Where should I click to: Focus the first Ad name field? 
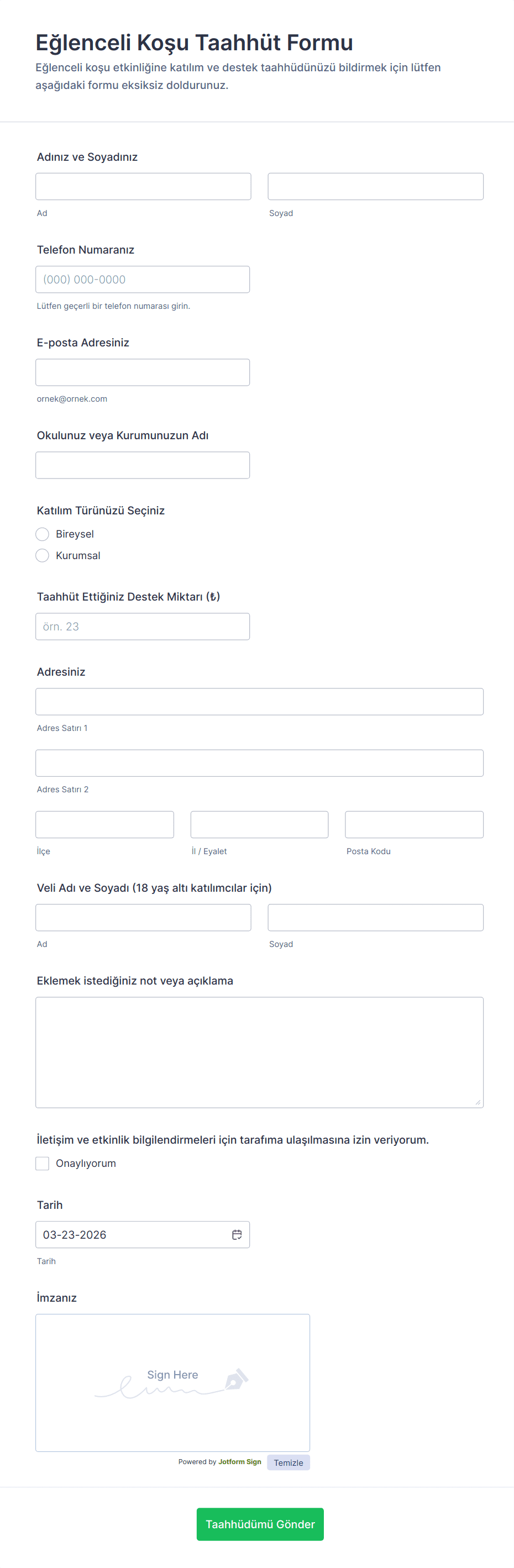pyautogui.click(x=143, y=186)
